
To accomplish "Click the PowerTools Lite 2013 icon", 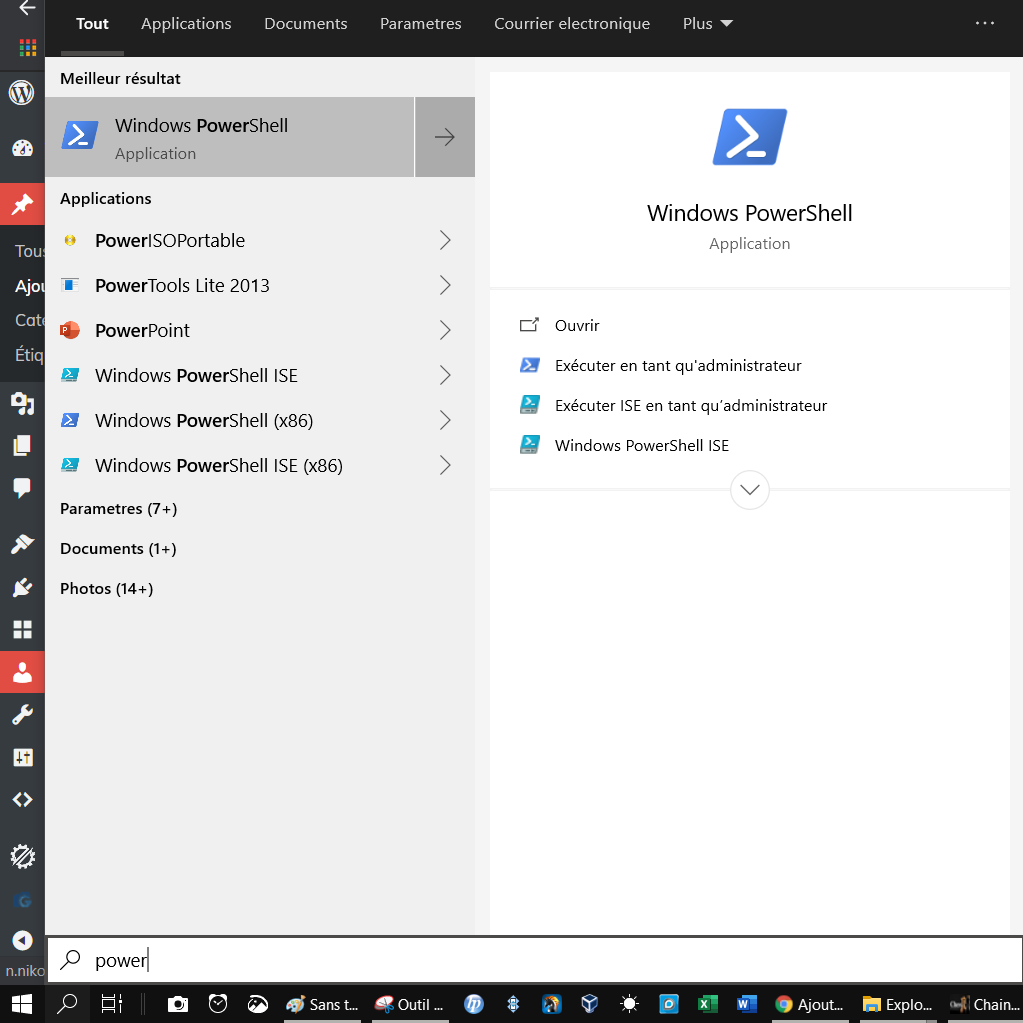I will pyautogui.click(x=70, y=285).
